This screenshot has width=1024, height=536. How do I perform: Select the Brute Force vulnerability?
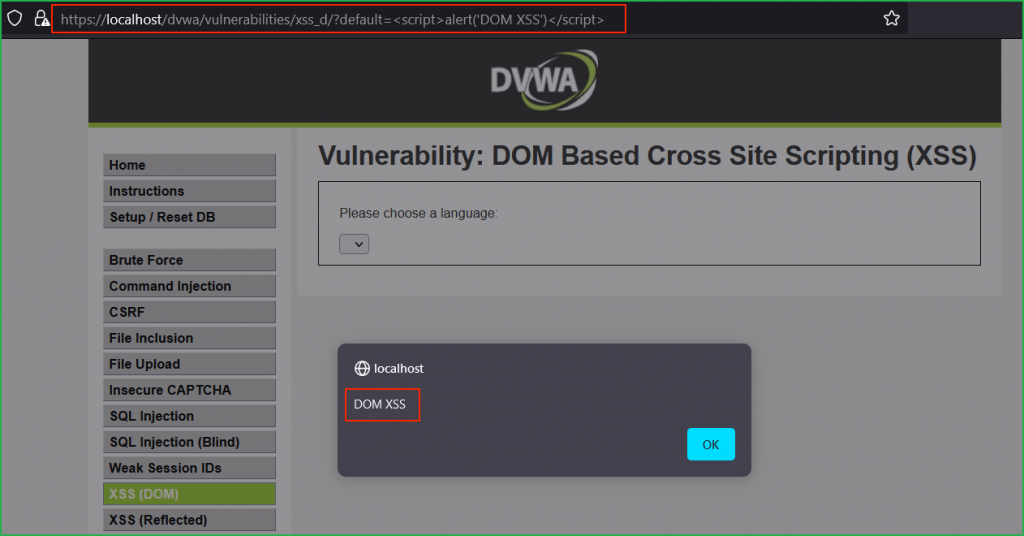point(189,260)
